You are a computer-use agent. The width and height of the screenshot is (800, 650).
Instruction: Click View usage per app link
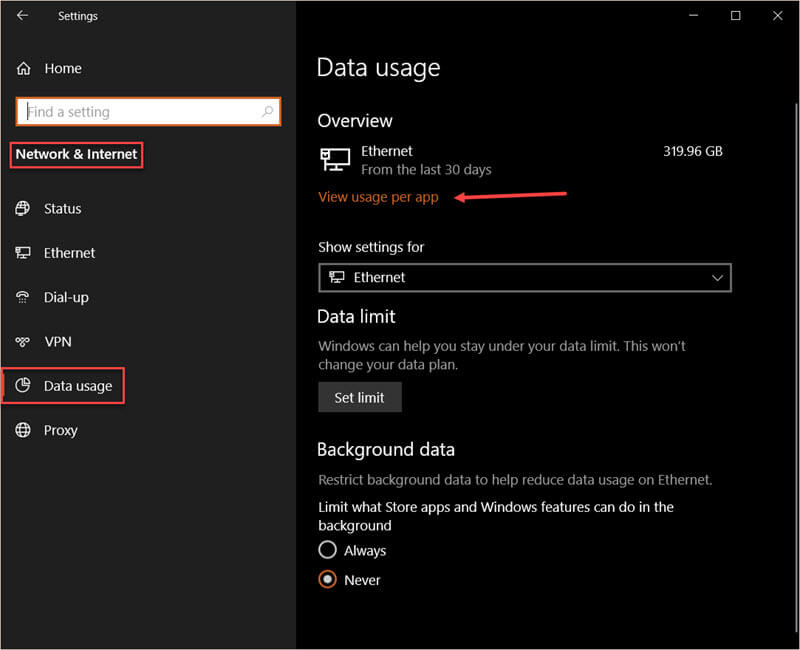coord(378,197)
